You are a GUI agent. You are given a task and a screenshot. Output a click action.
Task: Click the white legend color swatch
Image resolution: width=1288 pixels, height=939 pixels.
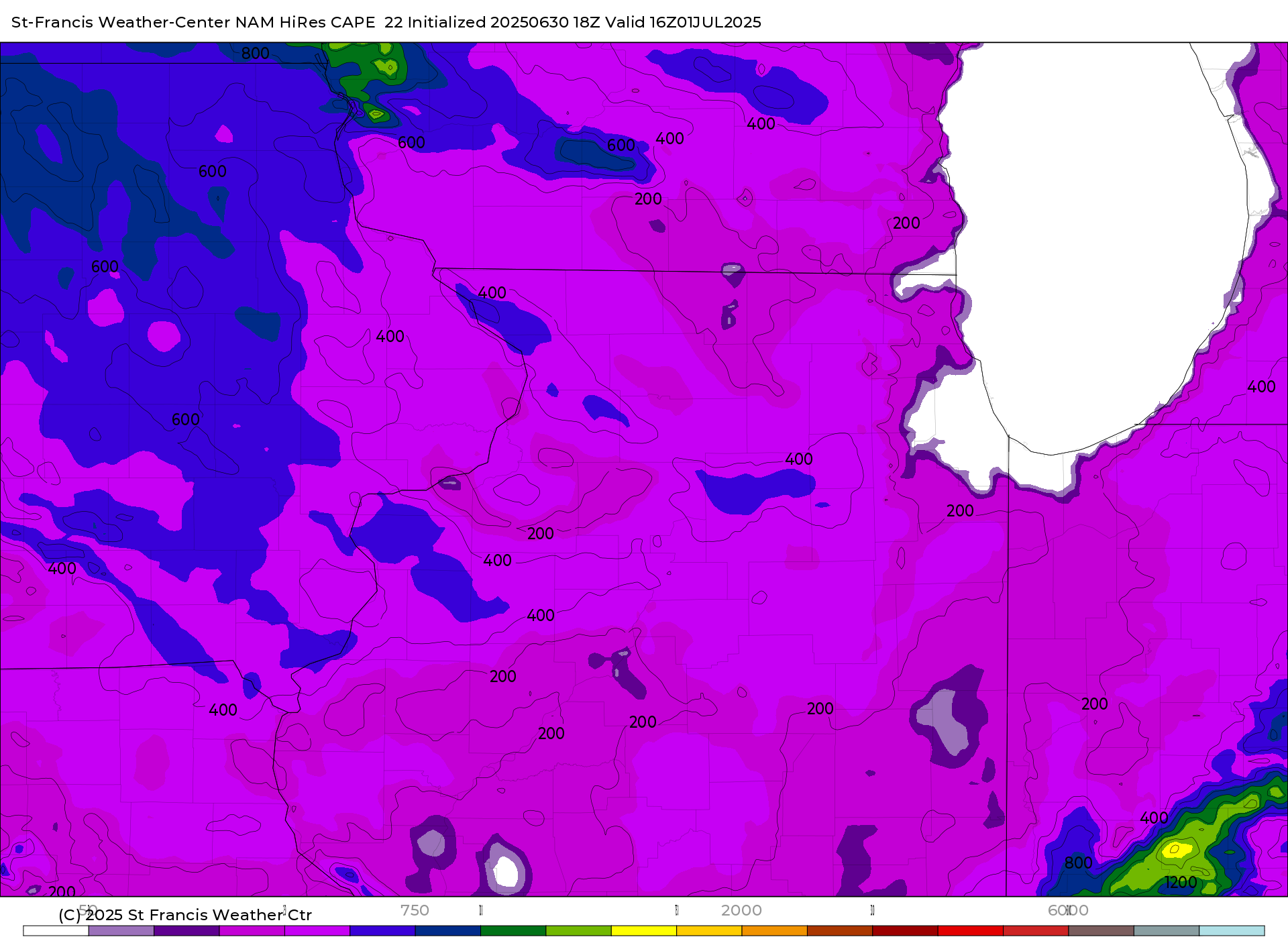click(56, 931)
